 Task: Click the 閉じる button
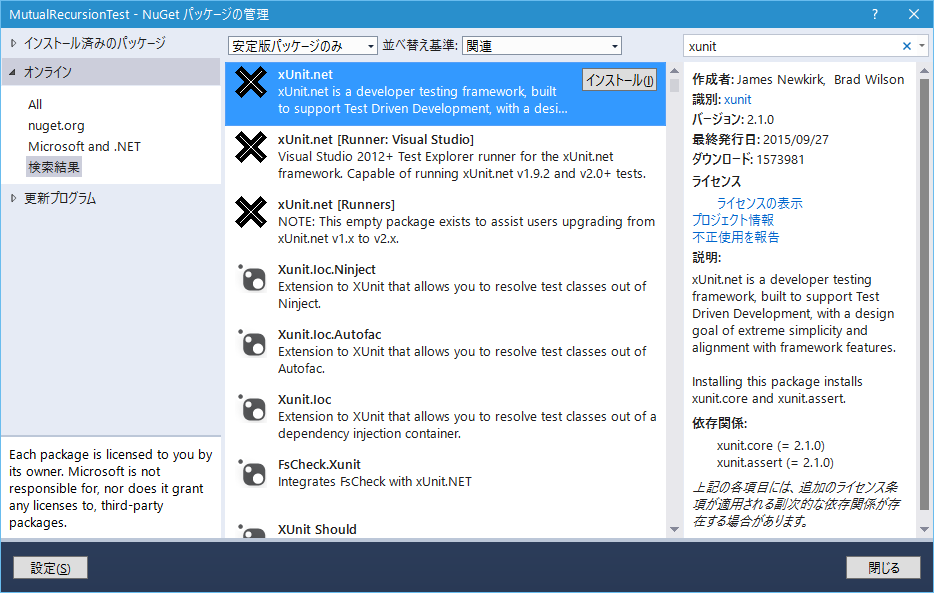883,568
